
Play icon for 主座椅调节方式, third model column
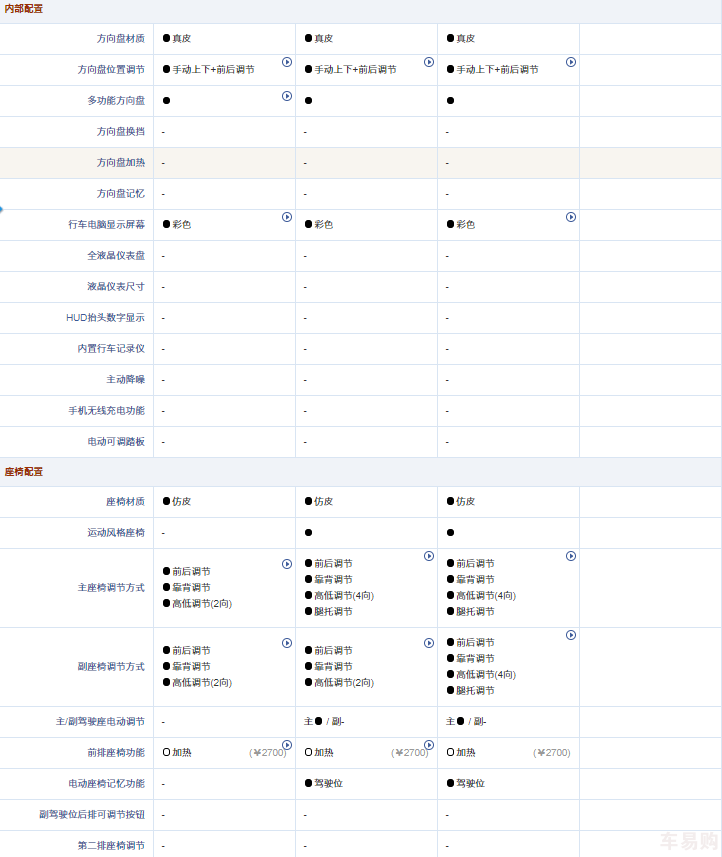tap(571, 556)
